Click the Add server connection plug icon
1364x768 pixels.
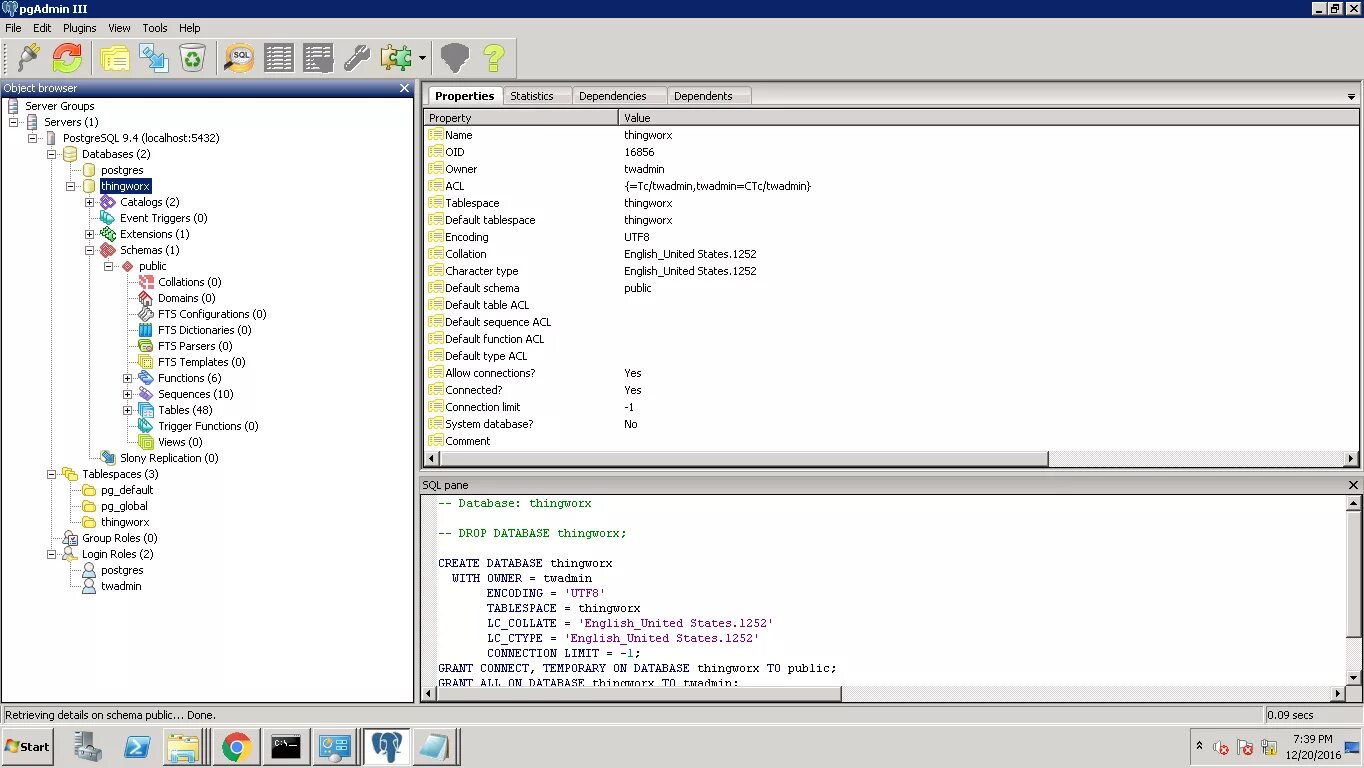coord(29,58)
